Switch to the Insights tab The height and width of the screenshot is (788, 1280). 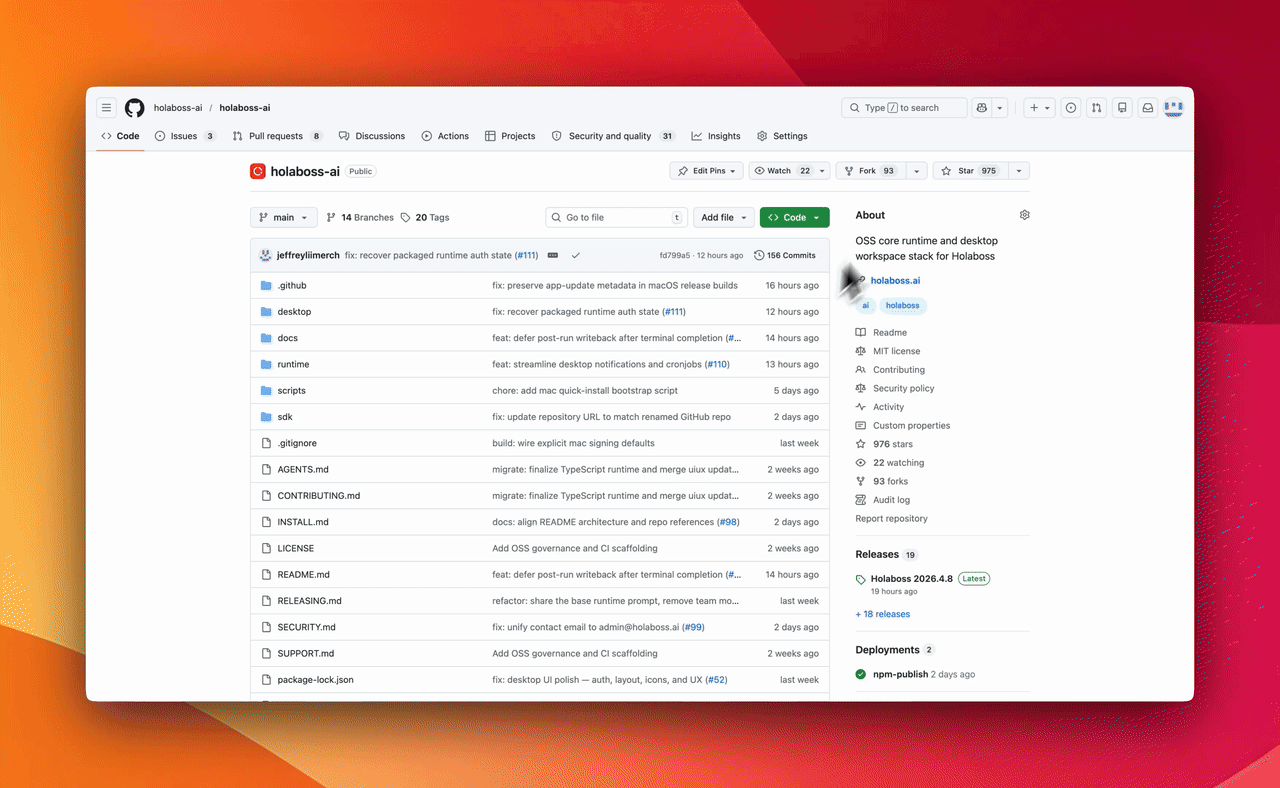point(716,136)
